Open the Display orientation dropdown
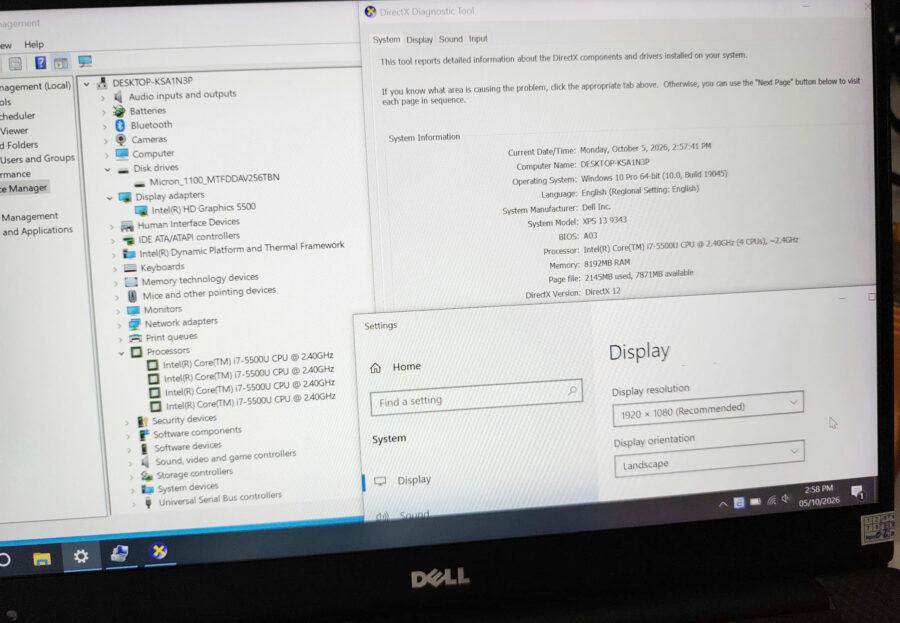This screenshot has height=623, width=900. (709, 459)
